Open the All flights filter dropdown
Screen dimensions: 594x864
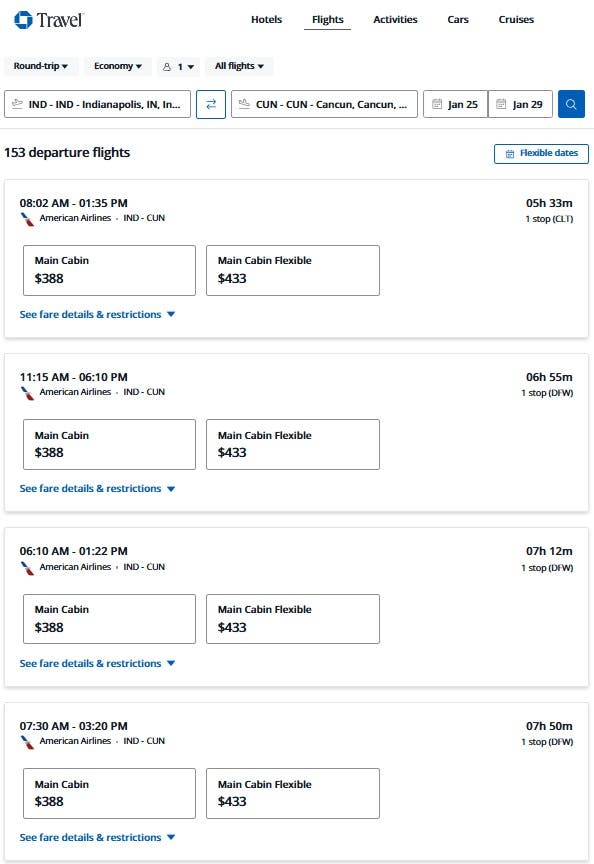(239, 66)
